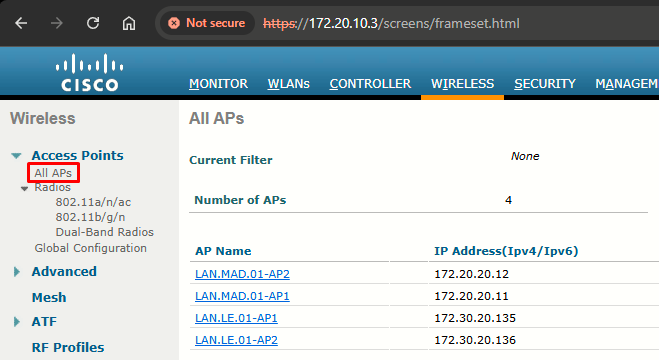Open the Access Points sidebar link
Viewport: 659px width, 360px height.
(x=78, y=155)
